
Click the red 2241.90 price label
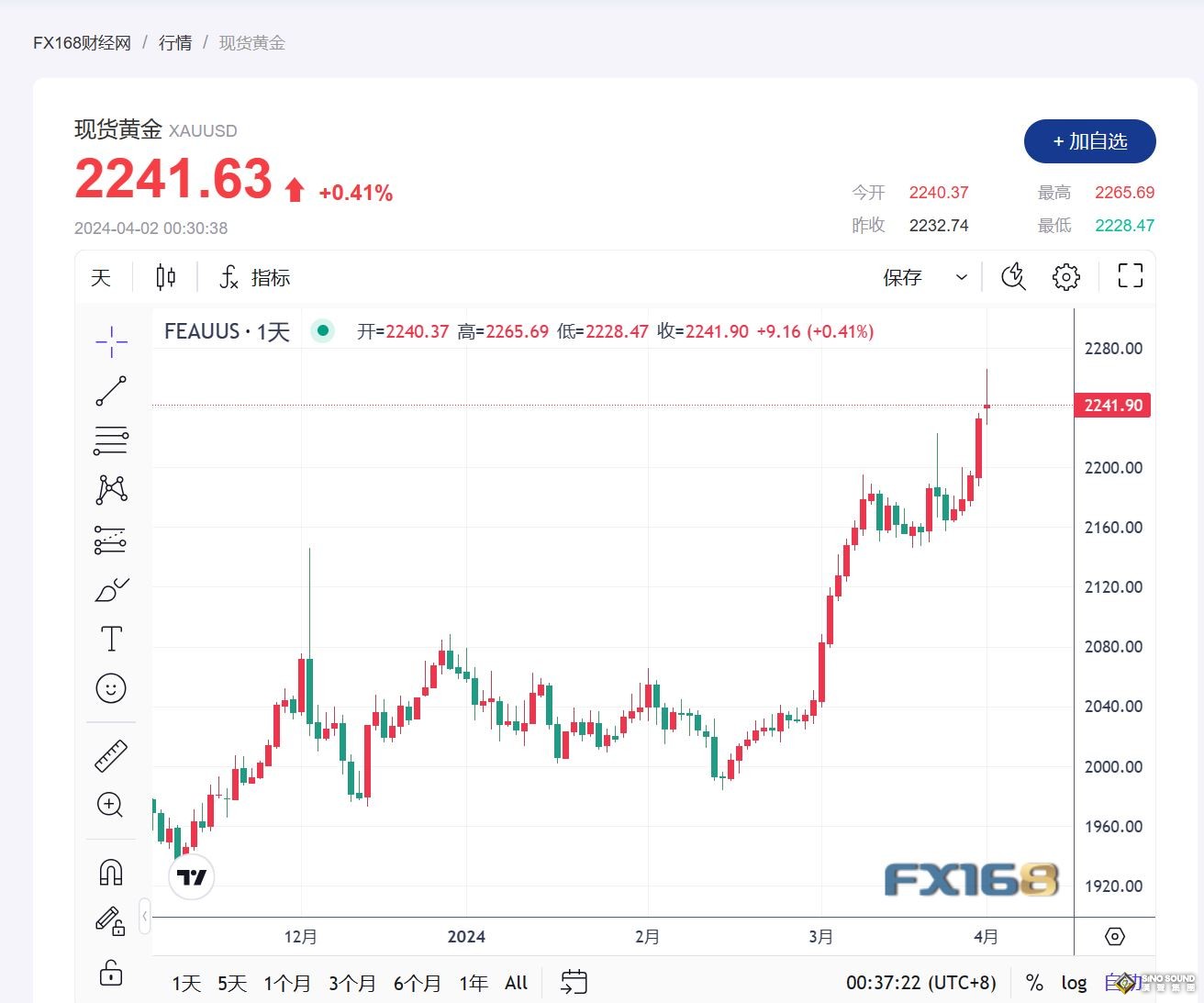pyautogui.click(x=1111, y=405)
